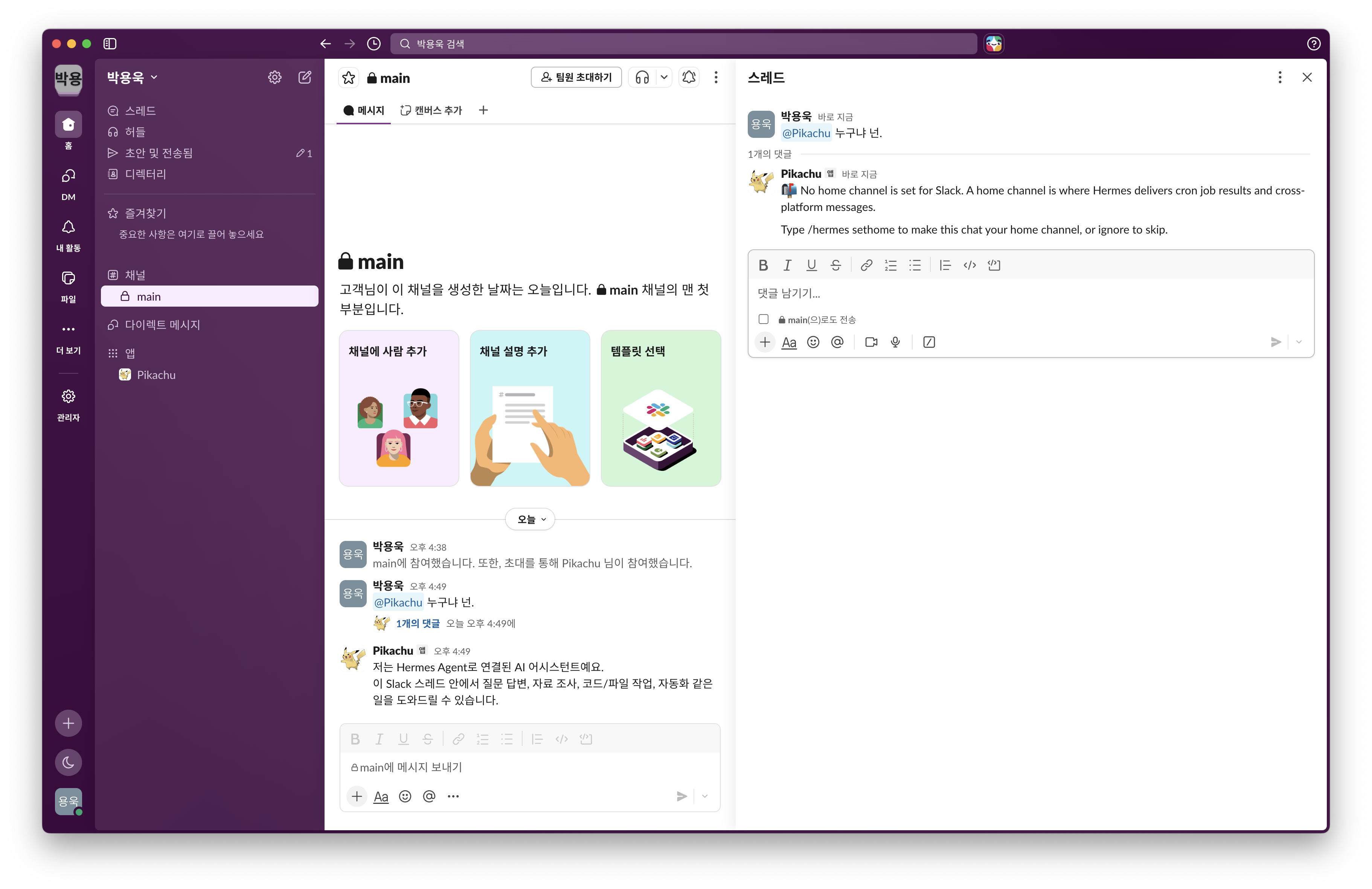Expand the 박용욱 workspace menu

point(132,77)
